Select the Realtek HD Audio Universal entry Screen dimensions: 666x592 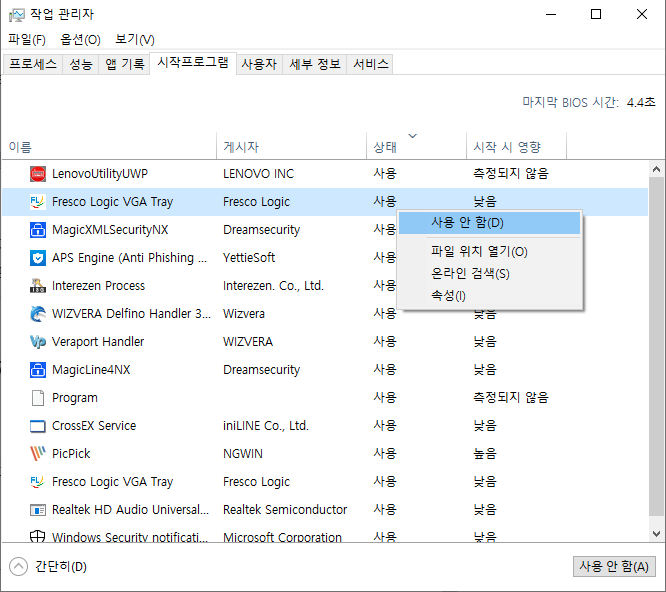pyautogui.click(x=130, y=510)
